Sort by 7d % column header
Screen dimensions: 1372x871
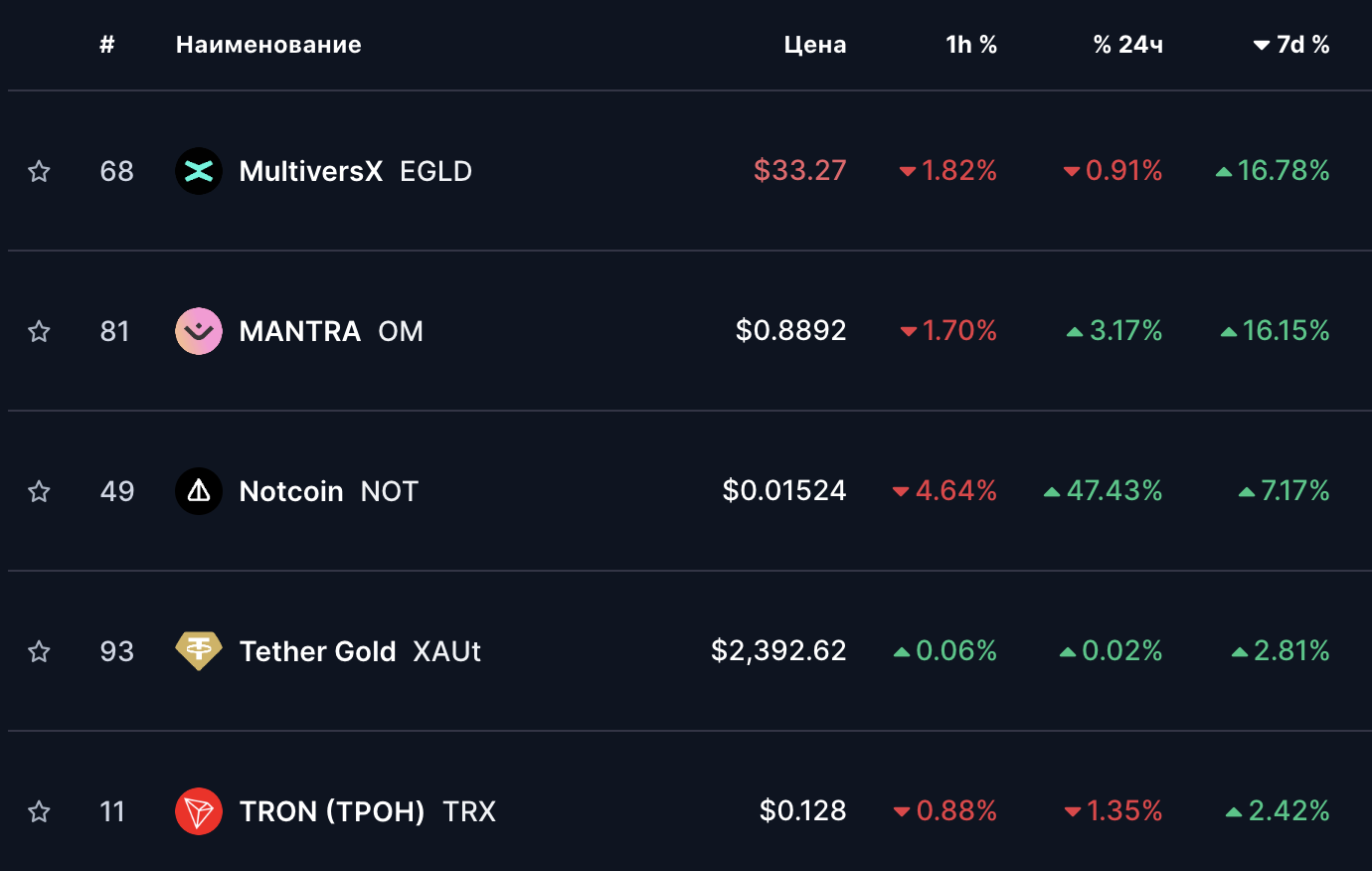click(x=1291, y=45)
